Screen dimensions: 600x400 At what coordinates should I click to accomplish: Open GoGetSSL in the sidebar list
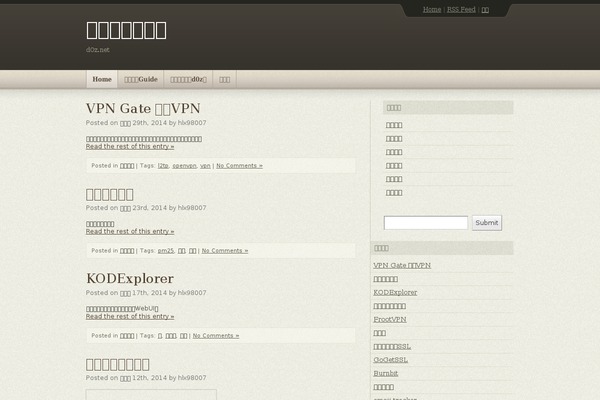click(390, 360)
